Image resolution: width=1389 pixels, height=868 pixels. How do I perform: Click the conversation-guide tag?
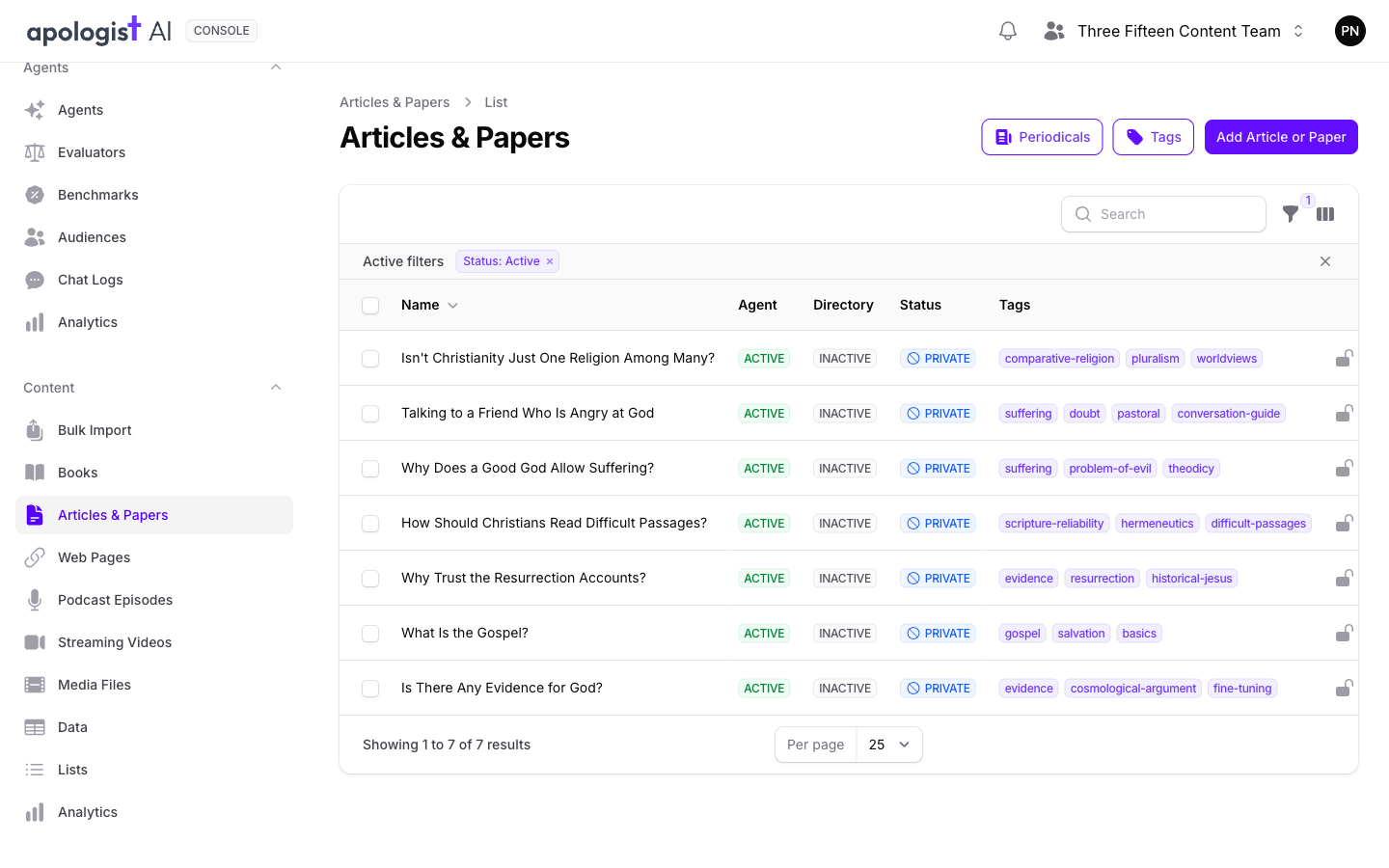coord(1229,414)
